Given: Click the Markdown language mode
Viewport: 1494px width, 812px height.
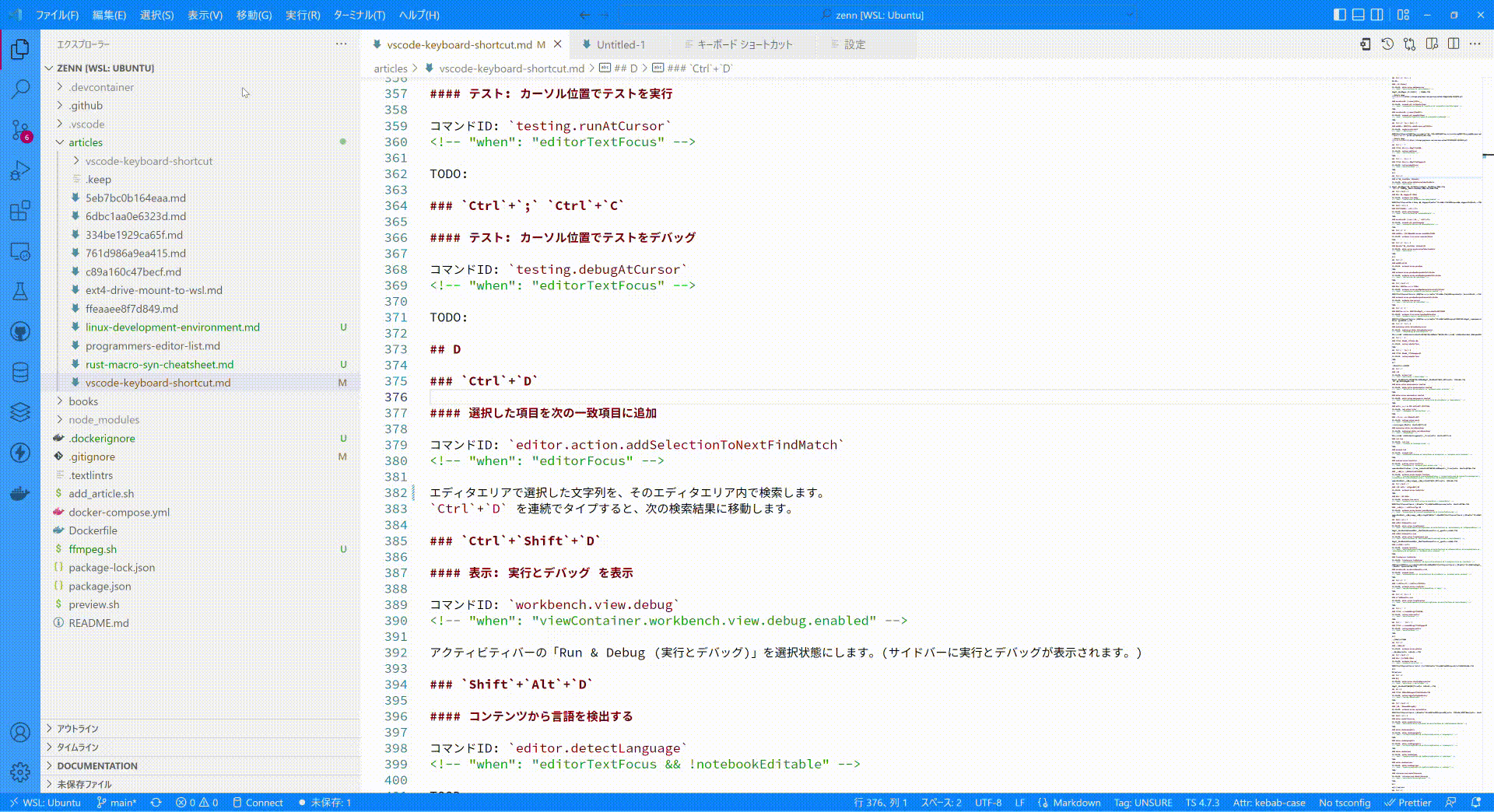Looking at the screenshot, I should point(1077,803).
